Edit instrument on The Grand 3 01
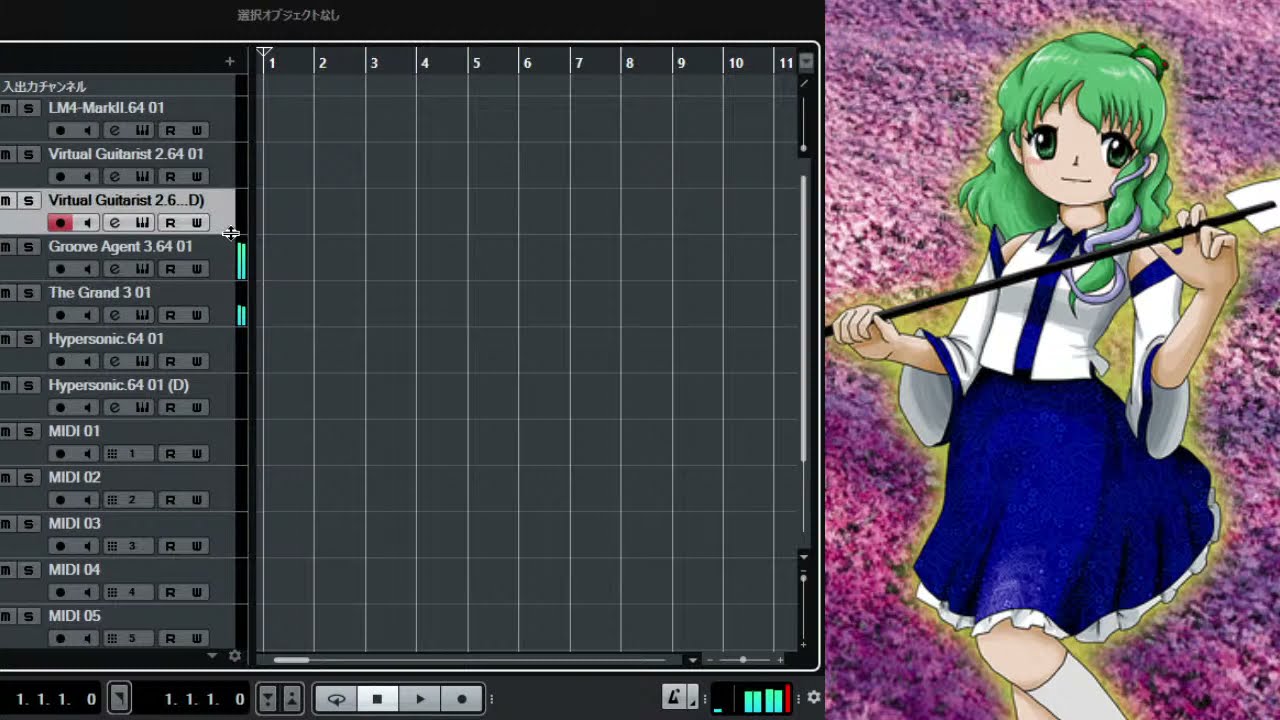The image size is (1280, 720). tap(115, 315)
